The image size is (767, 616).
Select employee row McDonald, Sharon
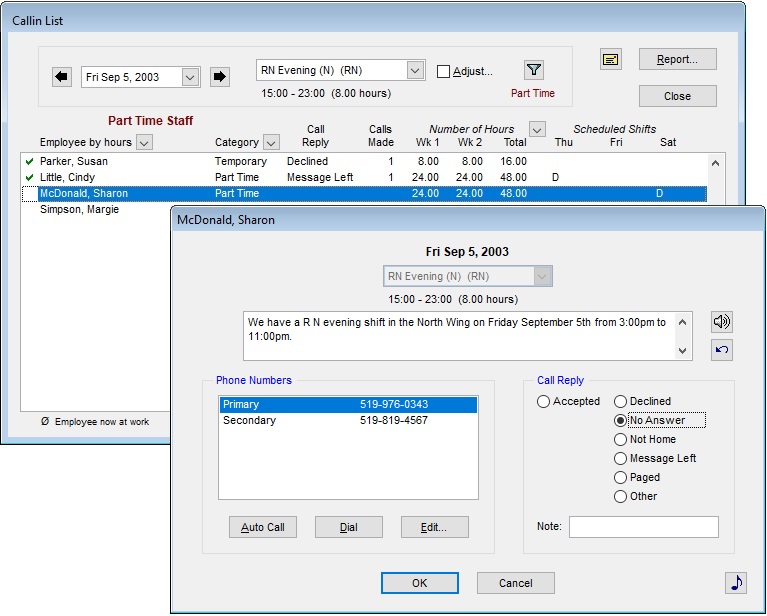364,193
